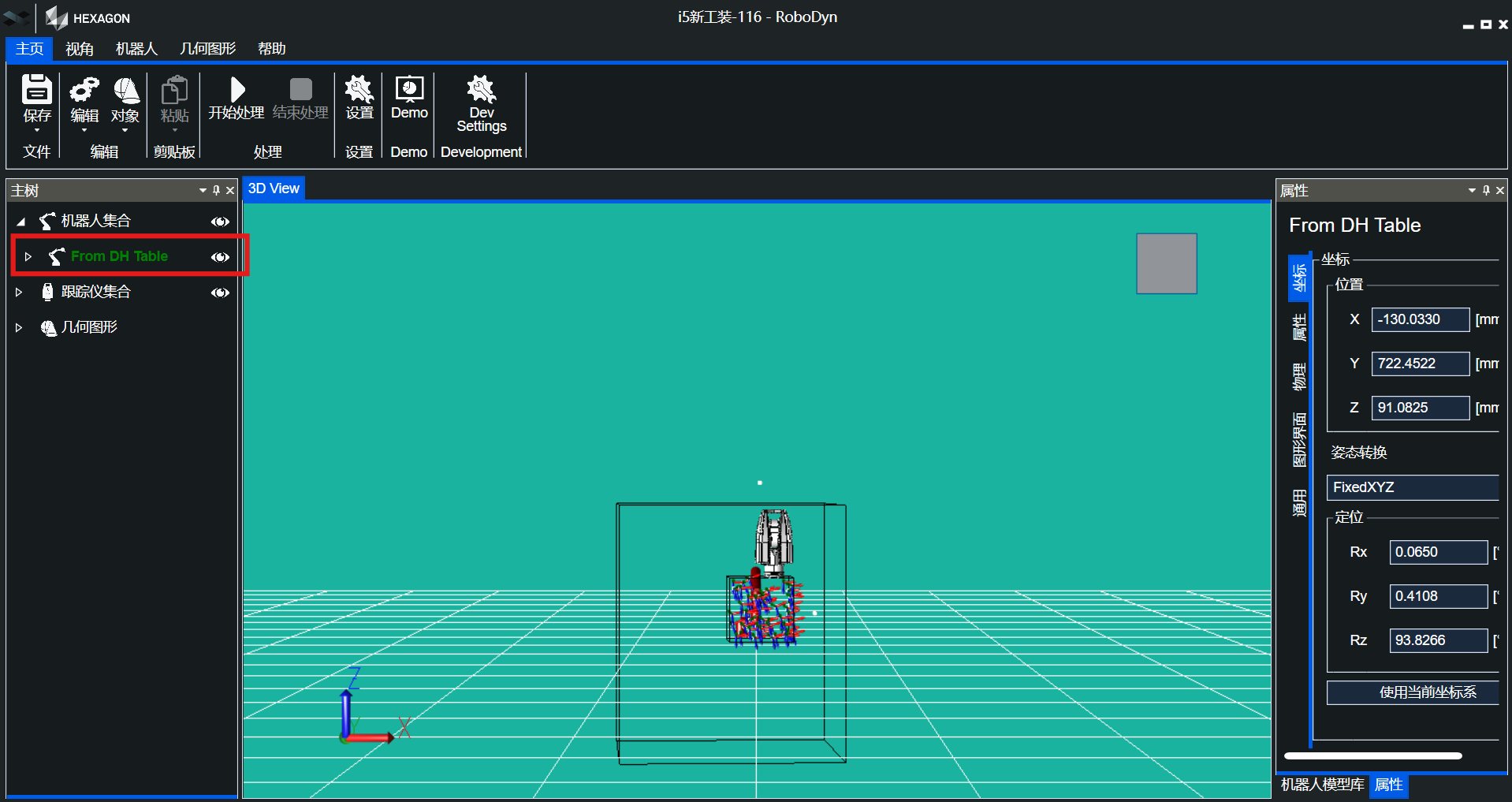
Task: Expand the From DH Table tree node
Action: (x=28, y=256)
